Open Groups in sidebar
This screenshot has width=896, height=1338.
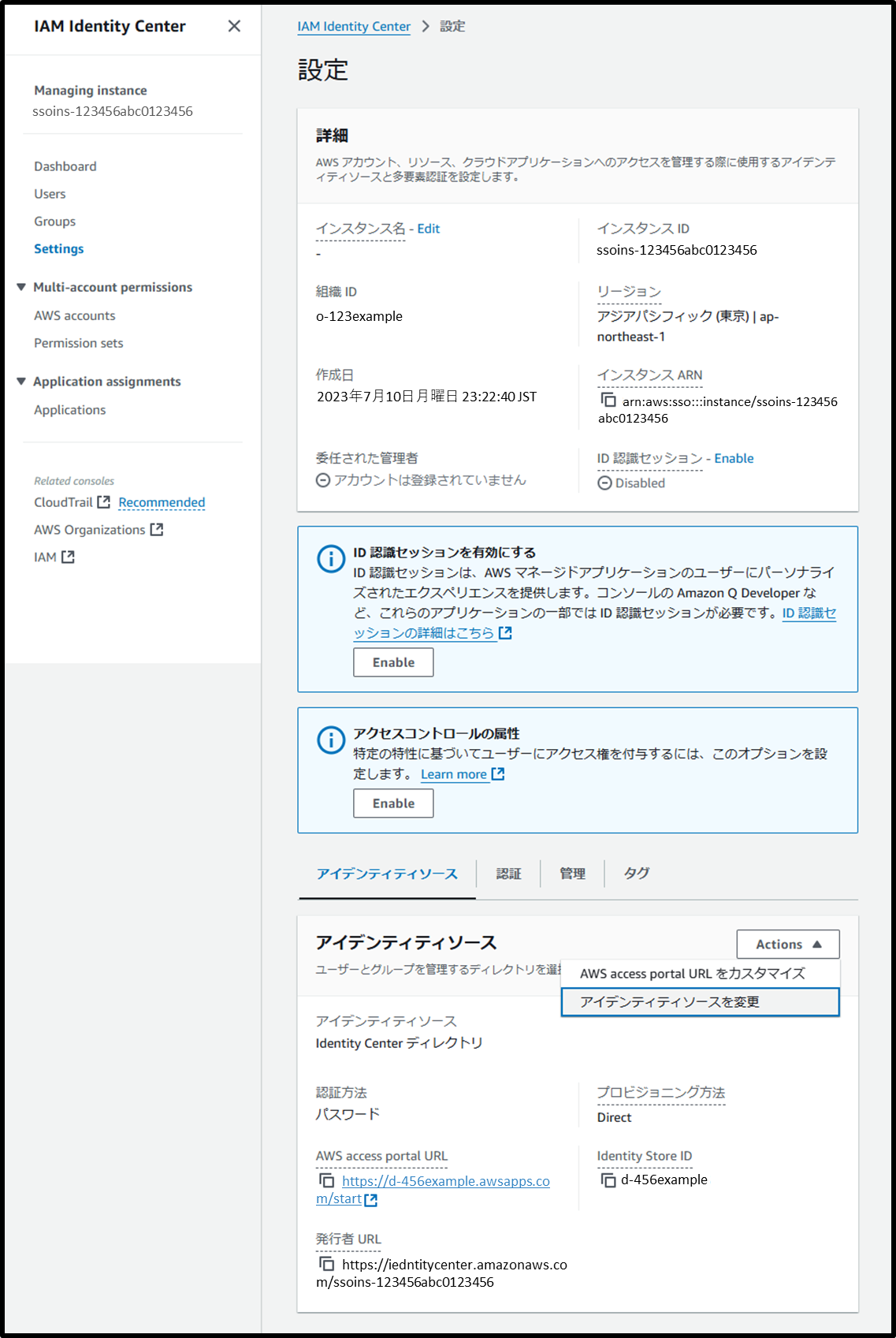[x=55, y=222]
